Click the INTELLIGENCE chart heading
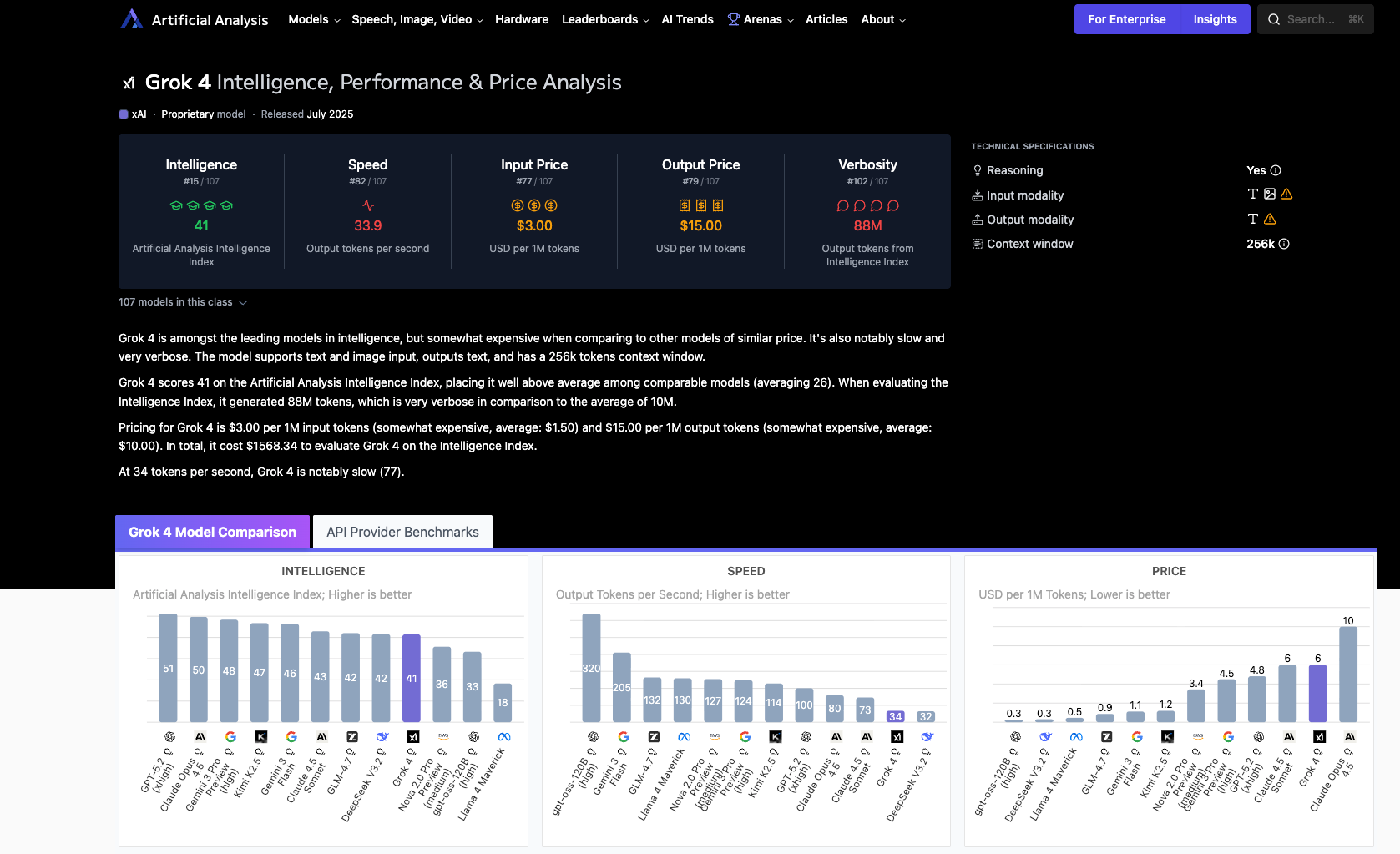Image resolution: width=1400 pixels, height=854 pixels. pos(323,571)
